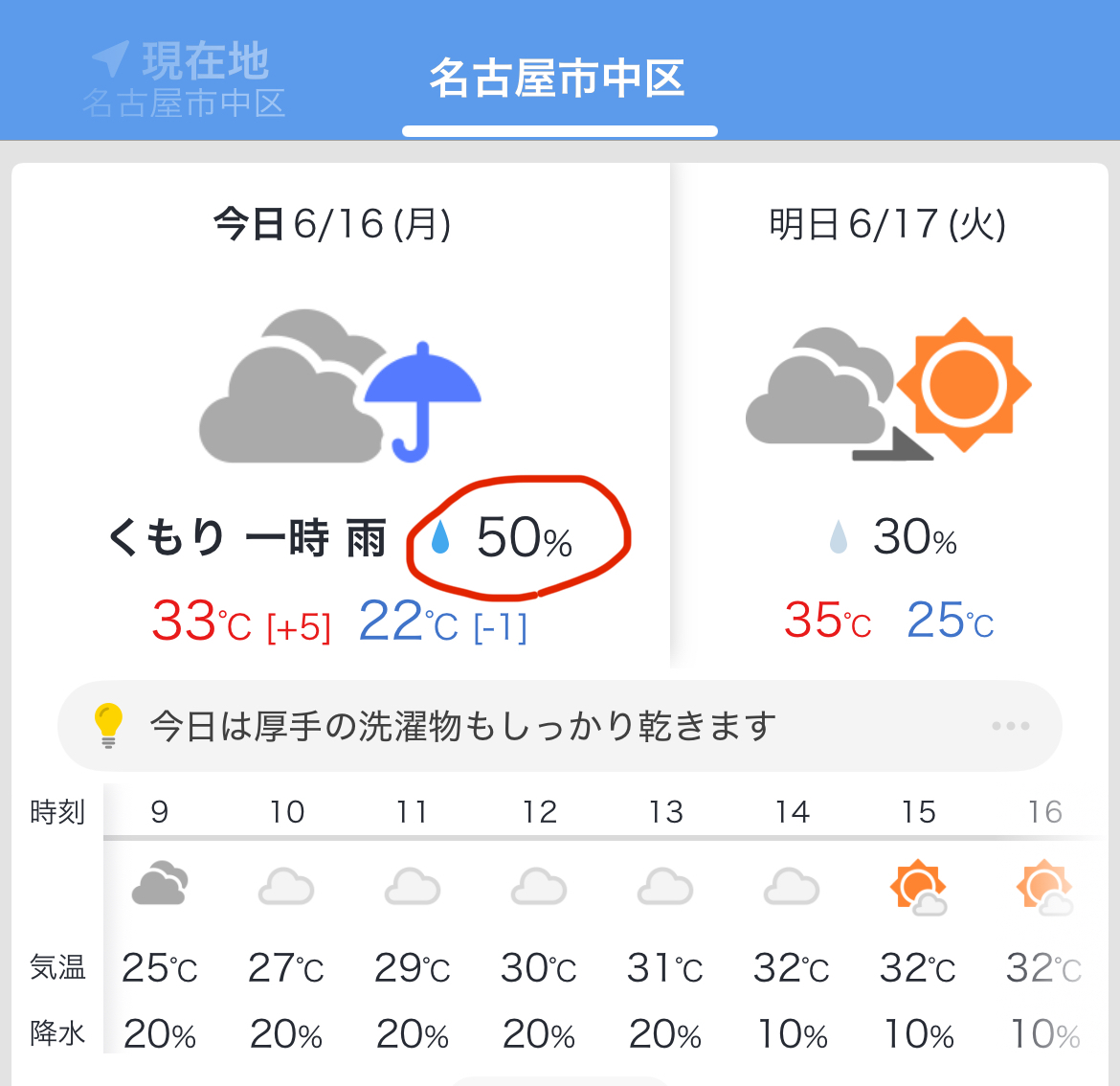The height and width of the screenshot is (1086, 1120).
Task: Tap today's cloud and umbrella weather icon
Action: (340, 386)
